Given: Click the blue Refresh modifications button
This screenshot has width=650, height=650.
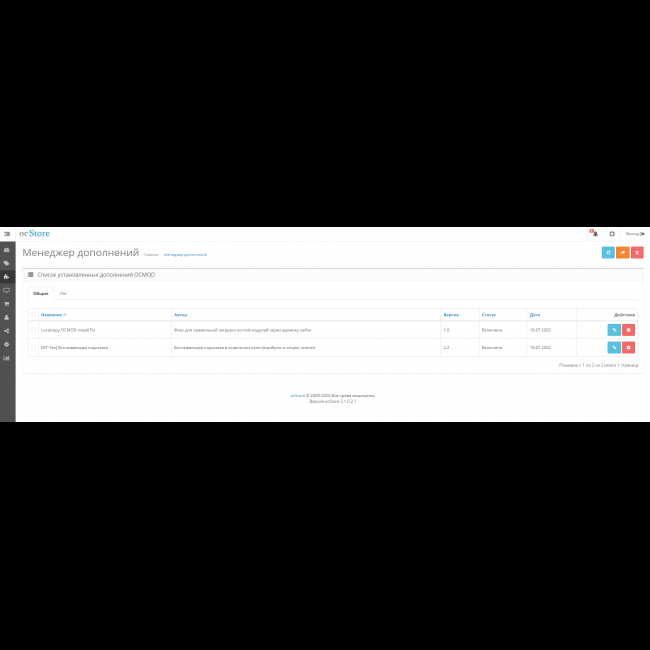Looking at the screenshot, I should (x=608, y=253).
